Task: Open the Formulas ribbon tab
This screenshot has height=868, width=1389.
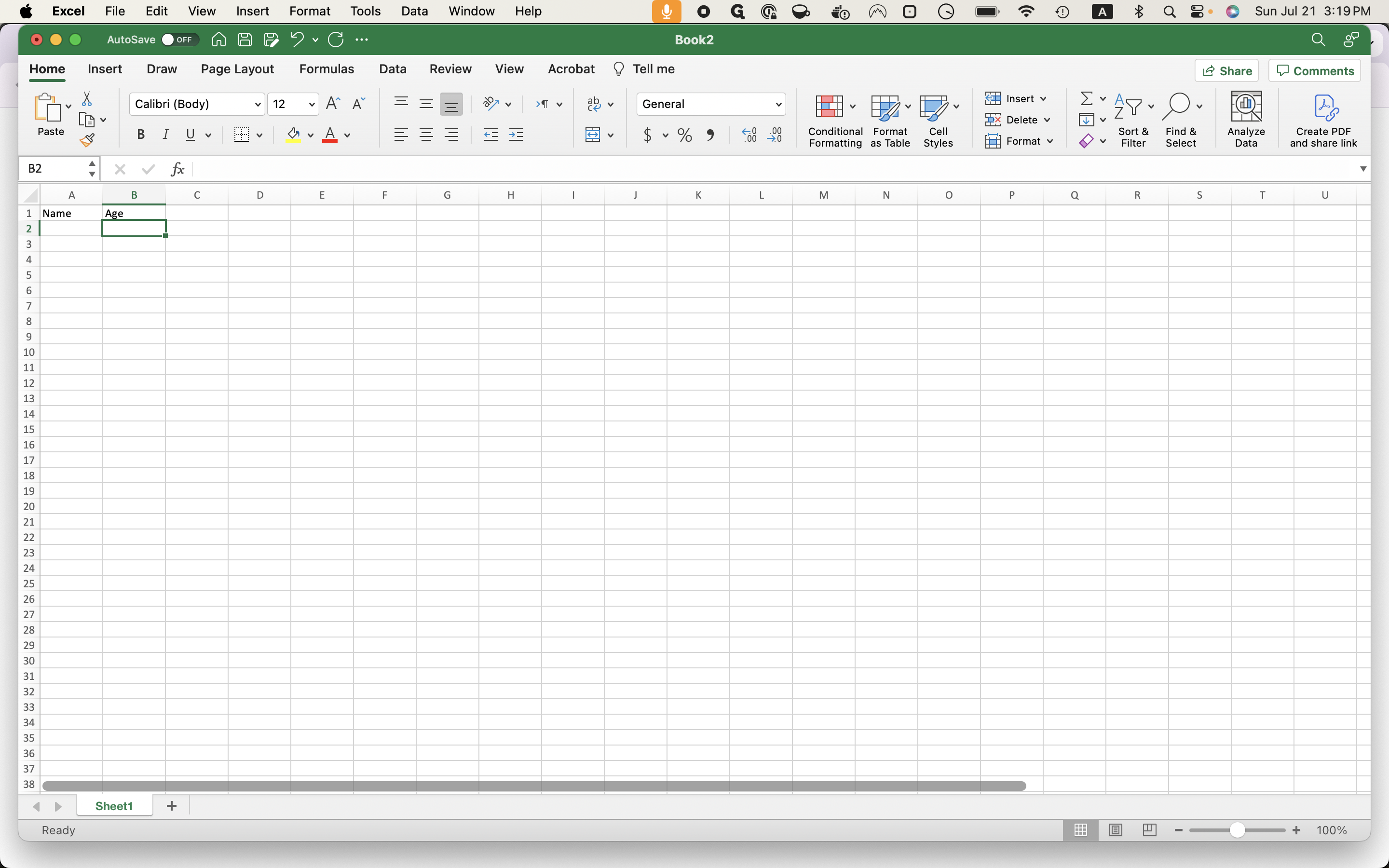Action: [x=326, y=69]
